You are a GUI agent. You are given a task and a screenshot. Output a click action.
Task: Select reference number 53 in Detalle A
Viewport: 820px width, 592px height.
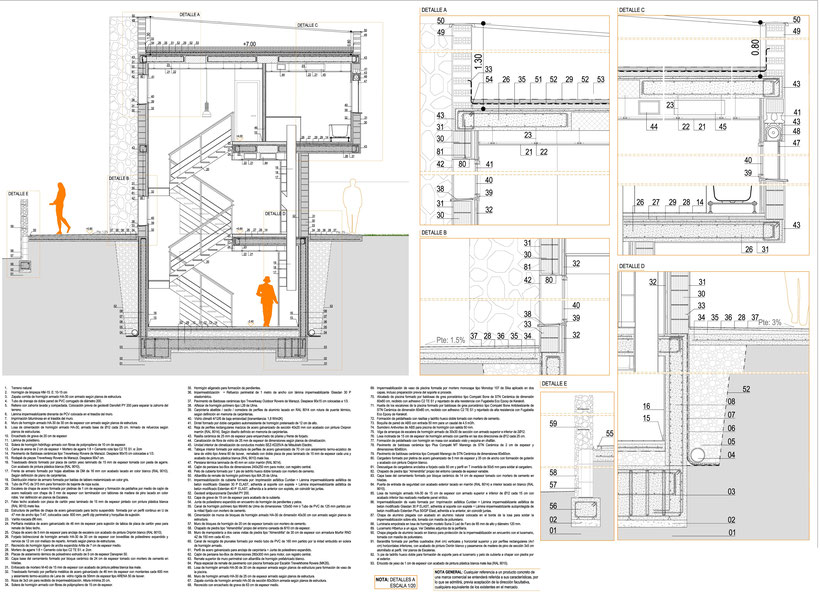[x=600, y=79]
